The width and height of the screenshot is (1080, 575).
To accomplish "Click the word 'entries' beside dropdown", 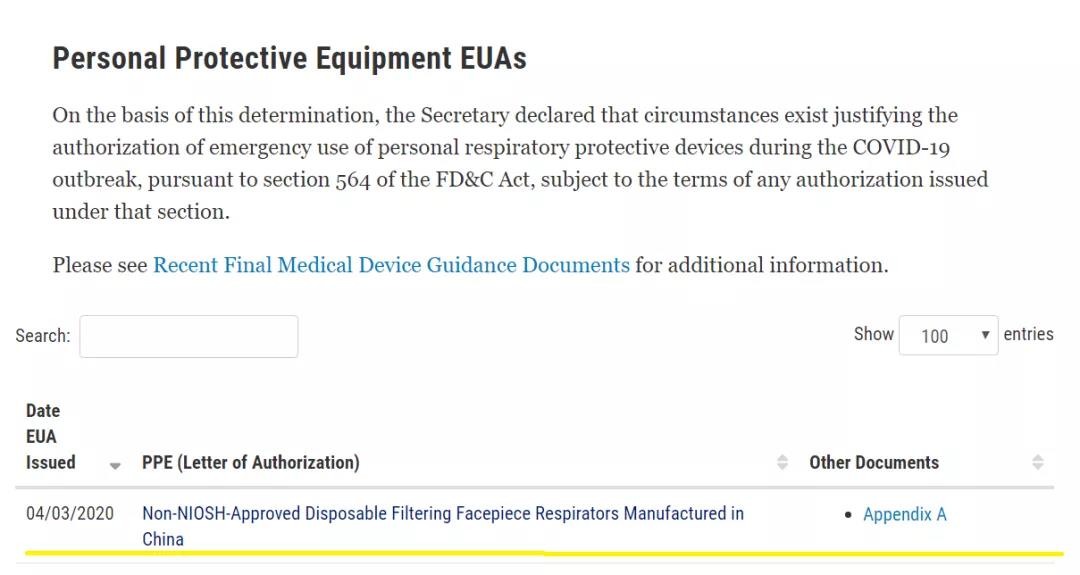I will [1028, 334].
